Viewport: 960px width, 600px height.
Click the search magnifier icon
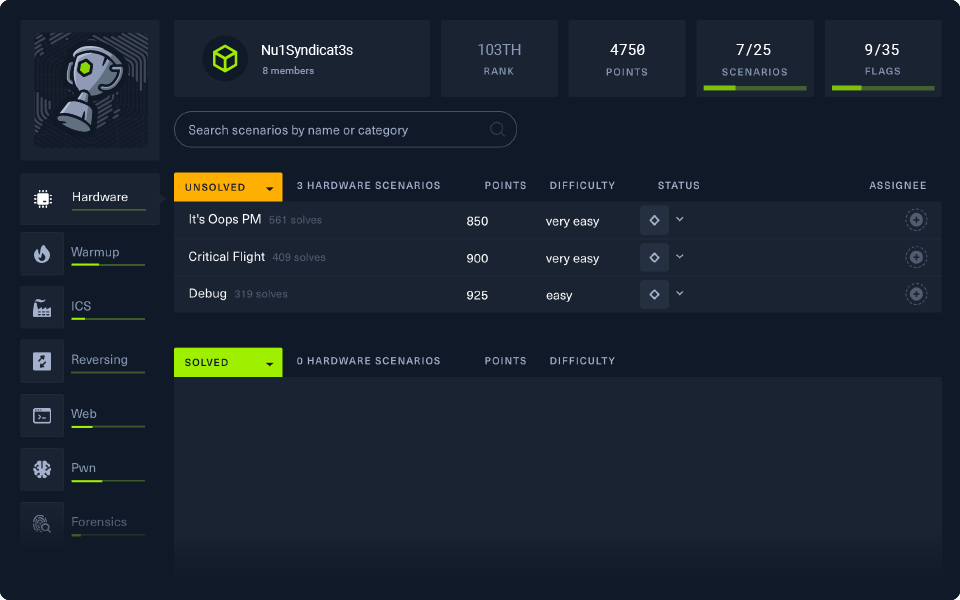pyautogui.click(x=497, y=129)
